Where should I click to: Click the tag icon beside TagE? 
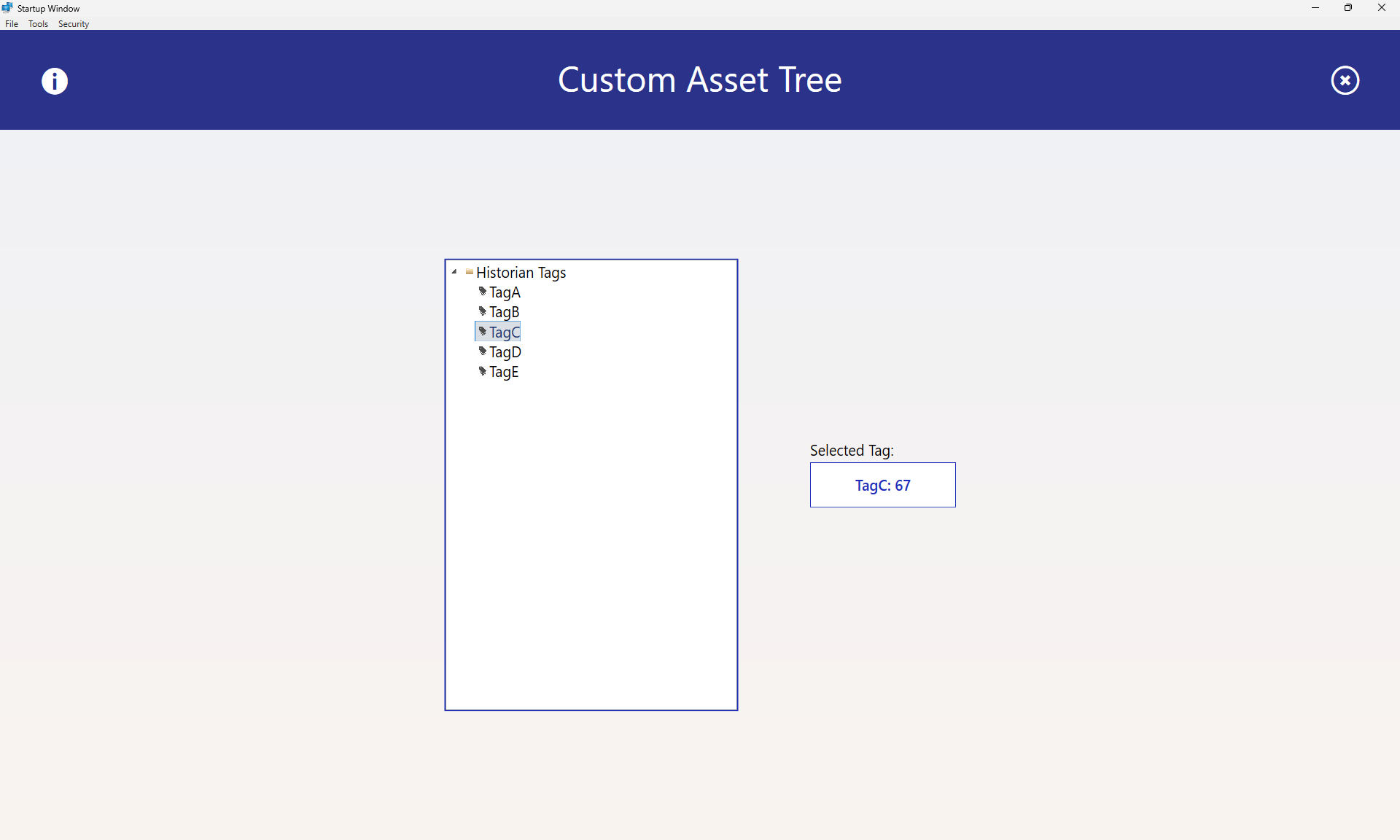(x=482, y=371)
